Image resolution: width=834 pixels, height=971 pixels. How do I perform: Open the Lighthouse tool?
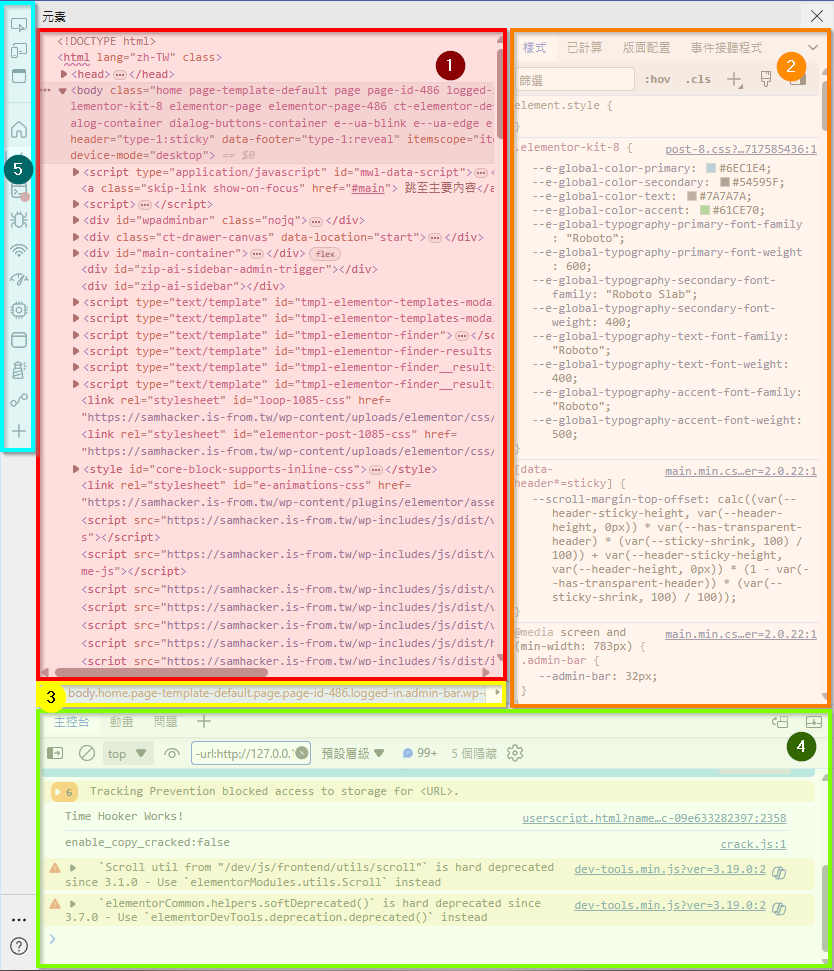[x=19, y=370]
